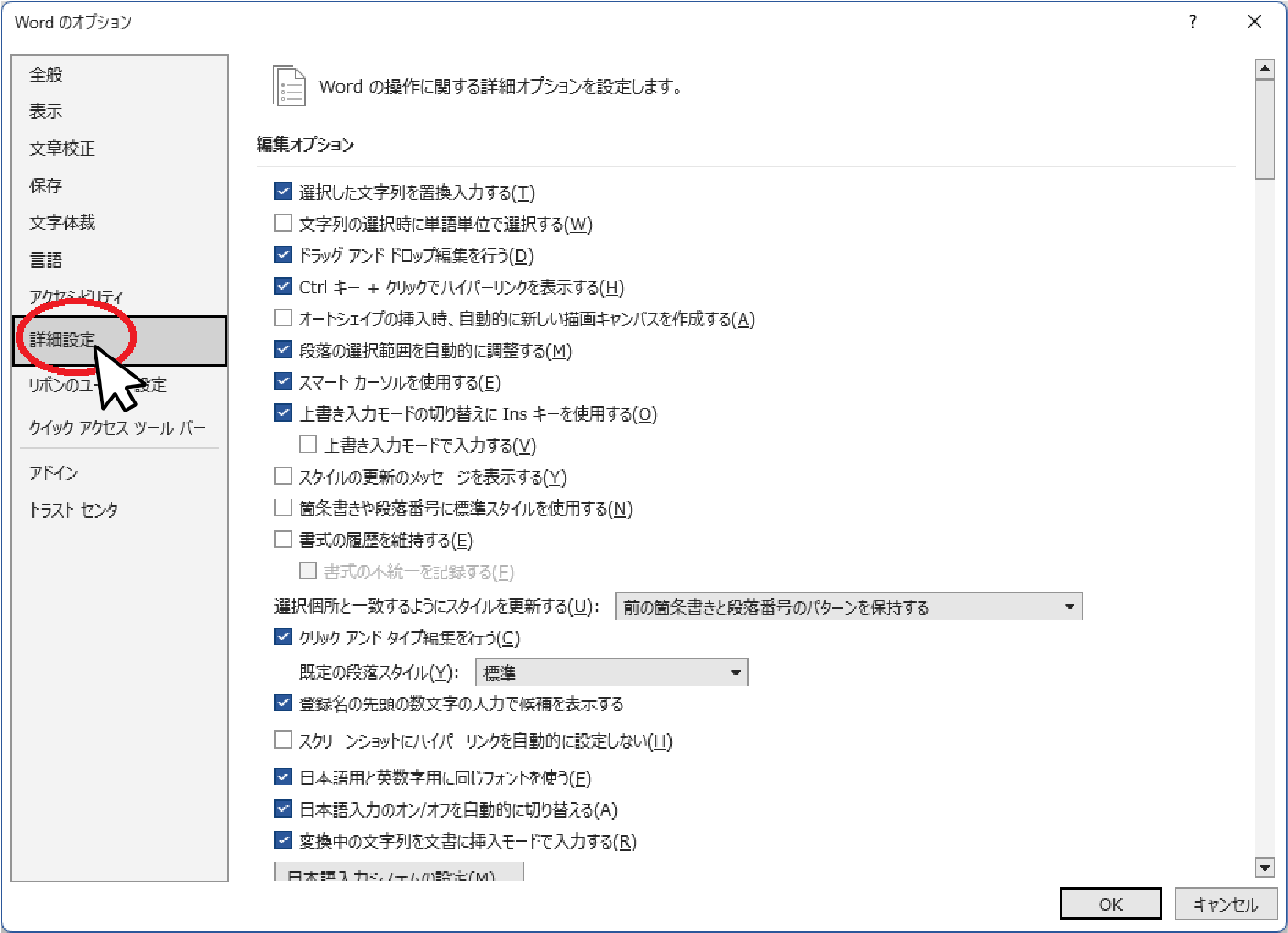Toggle クリック アンド タイプ編集を行う checkbox
1288x933 pixels.
pyautogui.click(x=283, y=637)
